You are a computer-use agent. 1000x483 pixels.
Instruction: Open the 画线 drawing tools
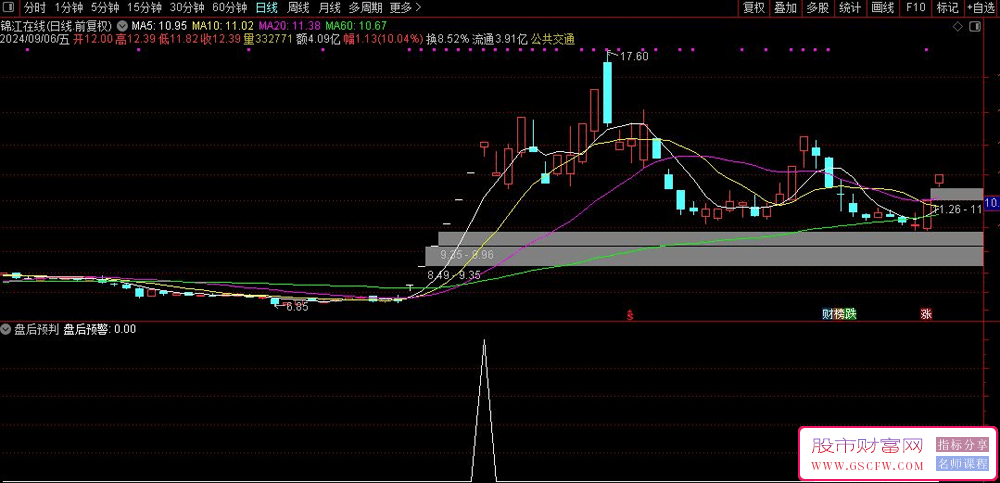pos(883,8)
